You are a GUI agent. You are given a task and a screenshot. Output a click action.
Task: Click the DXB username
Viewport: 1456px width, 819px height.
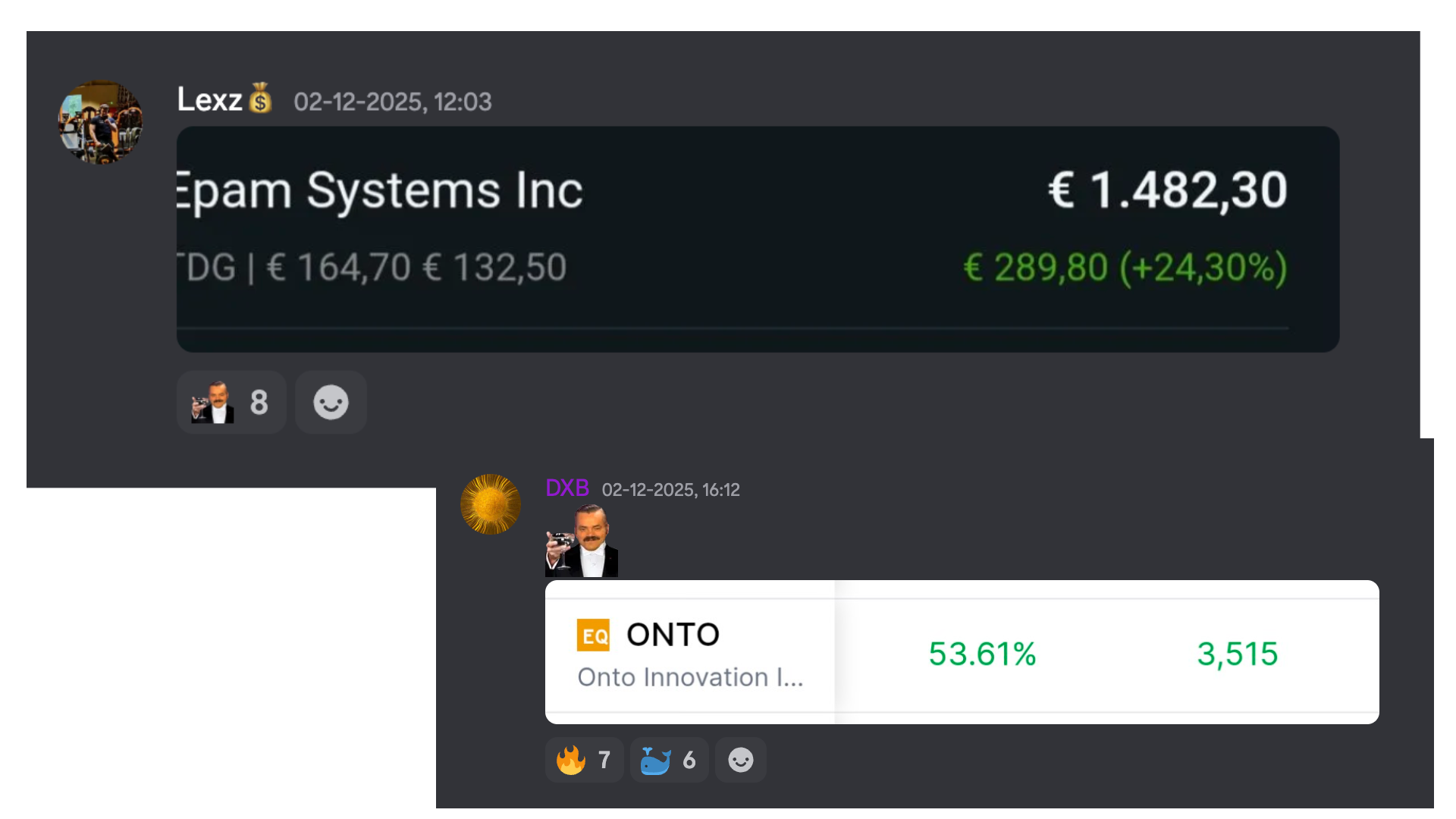pos(566,488)
